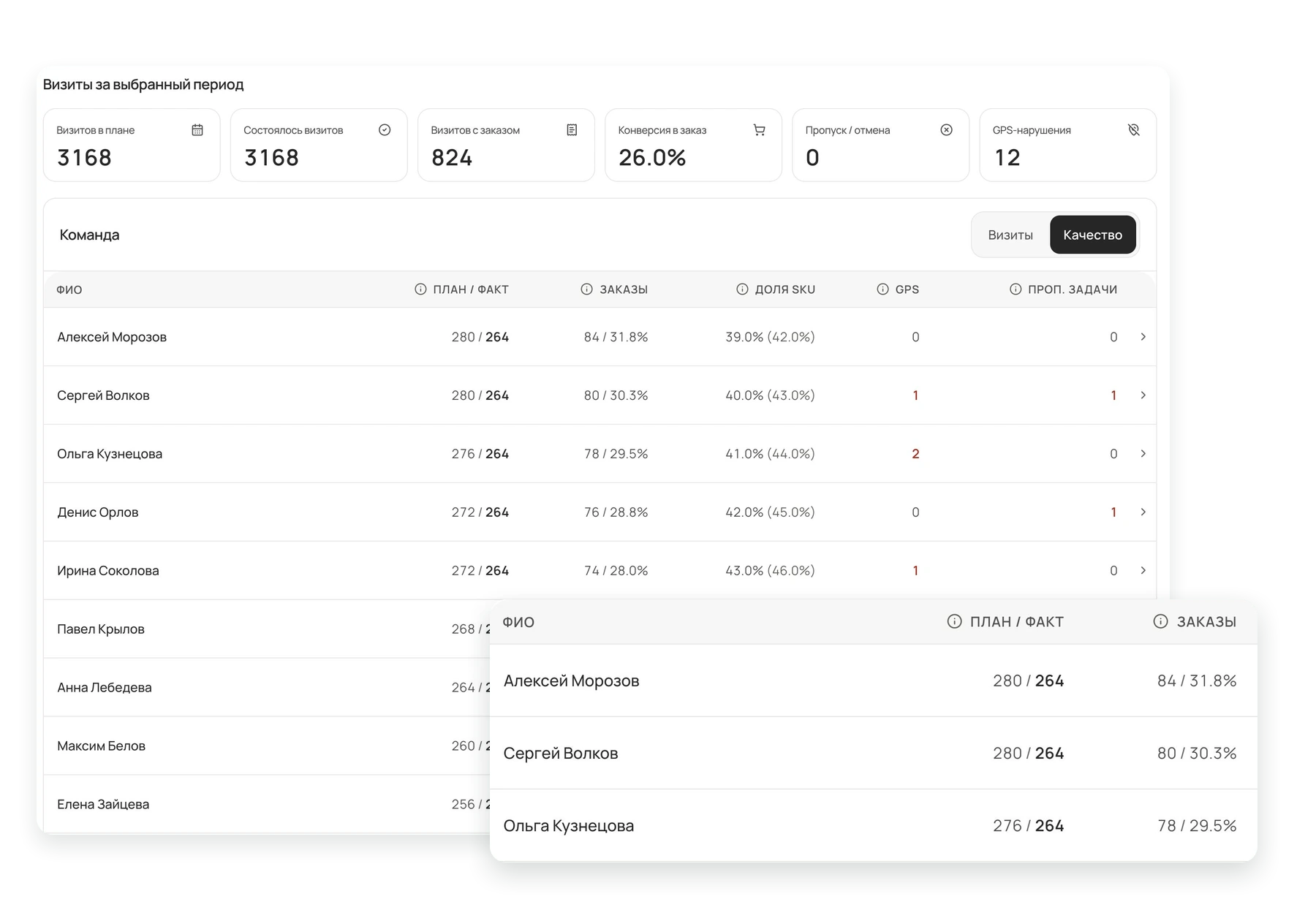Image resolution: width=1316 pixels, height=921 pixels.
Task: Click location-off icon on GPS-нарушения card
Action: click(1133, 130)
